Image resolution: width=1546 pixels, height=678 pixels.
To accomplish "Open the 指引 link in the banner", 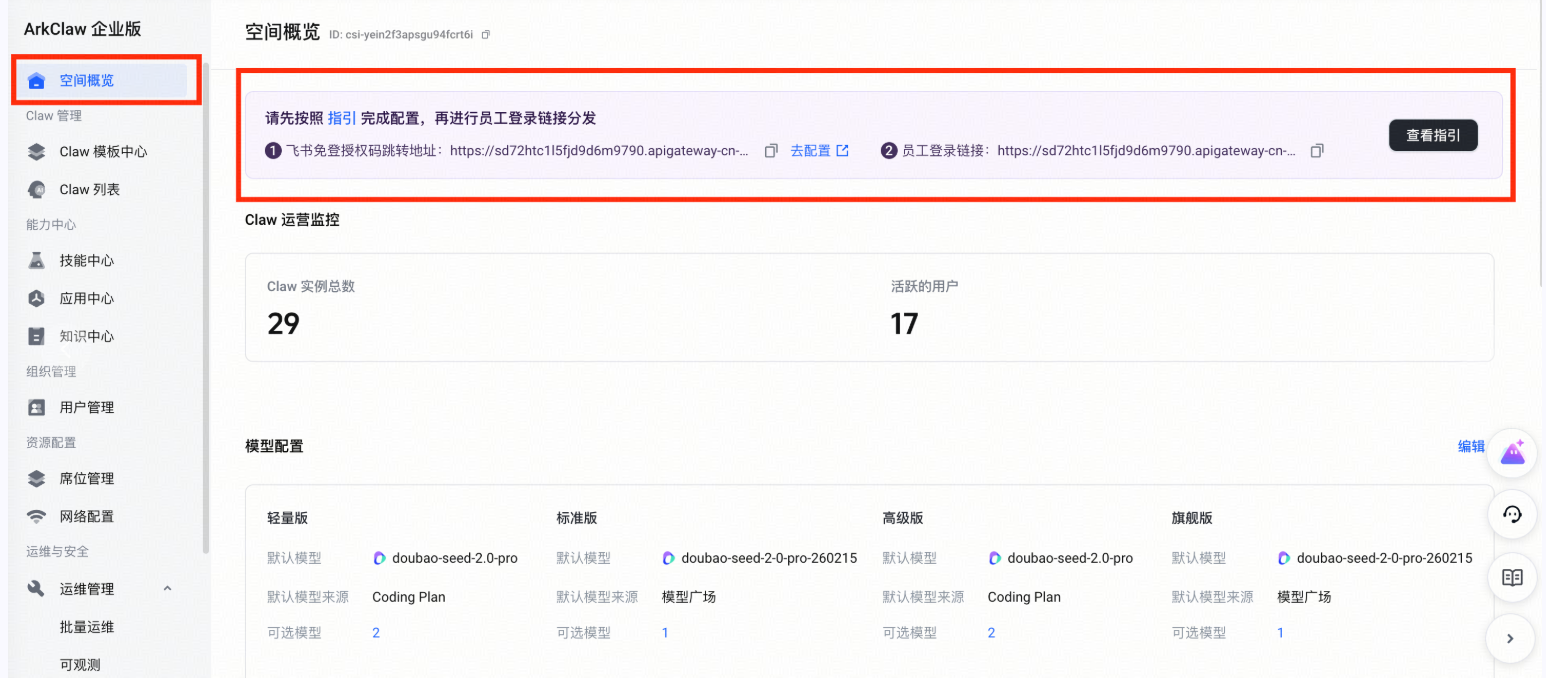I will (342, 118).
